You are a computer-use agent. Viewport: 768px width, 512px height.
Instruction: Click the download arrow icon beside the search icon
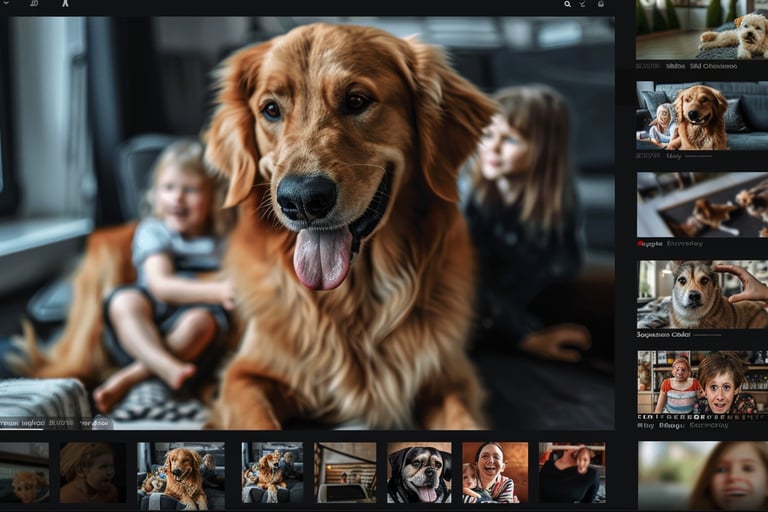[582, 4]
